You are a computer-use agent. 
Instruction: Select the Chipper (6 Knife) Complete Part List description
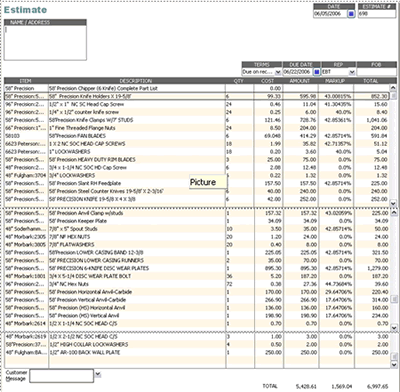click(x=103, y=88)
